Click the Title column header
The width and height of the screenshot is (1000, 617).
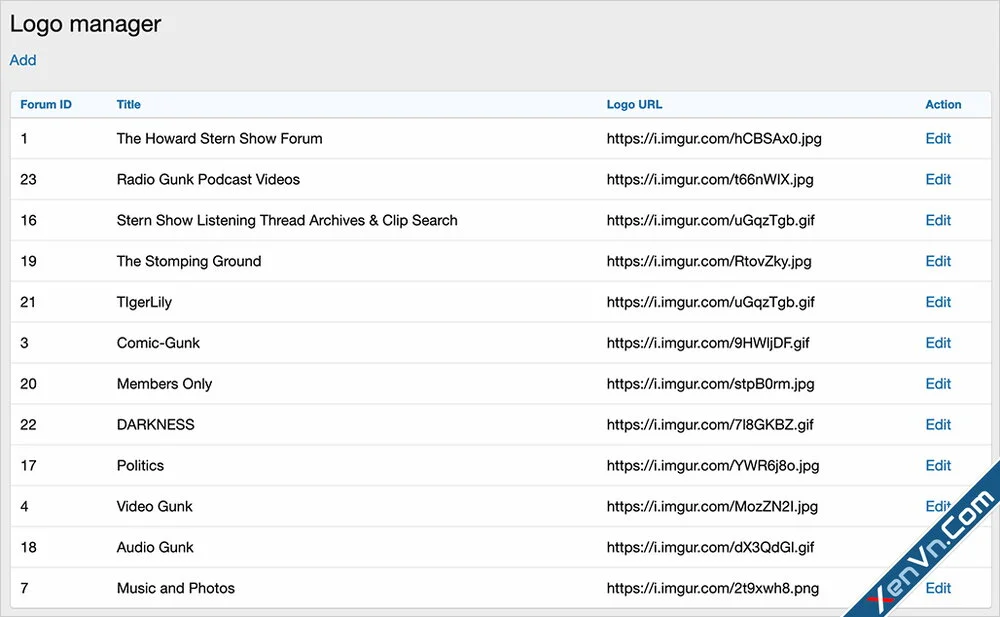[x=128, y=104]
